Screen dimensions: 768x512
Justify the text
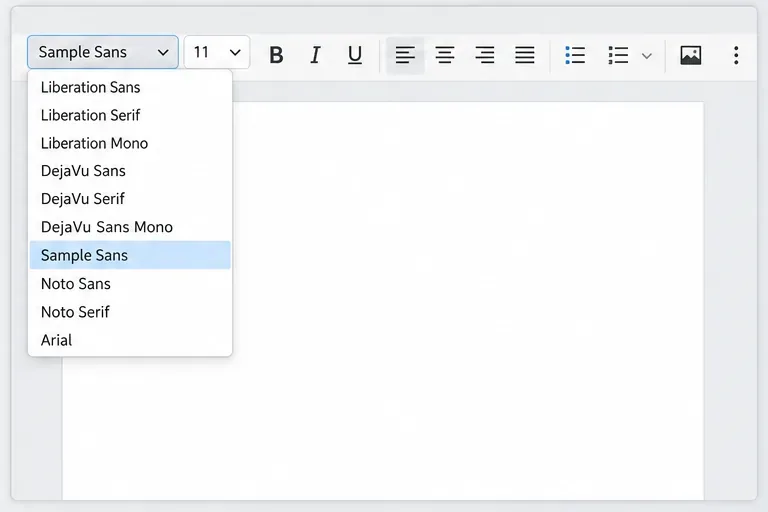pyautogui.click(x=525, y=54)
